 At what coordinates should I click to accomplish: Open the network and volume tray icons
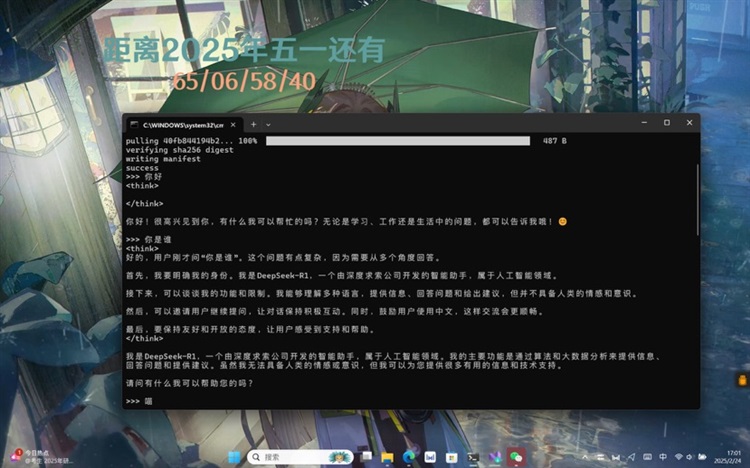686,457
